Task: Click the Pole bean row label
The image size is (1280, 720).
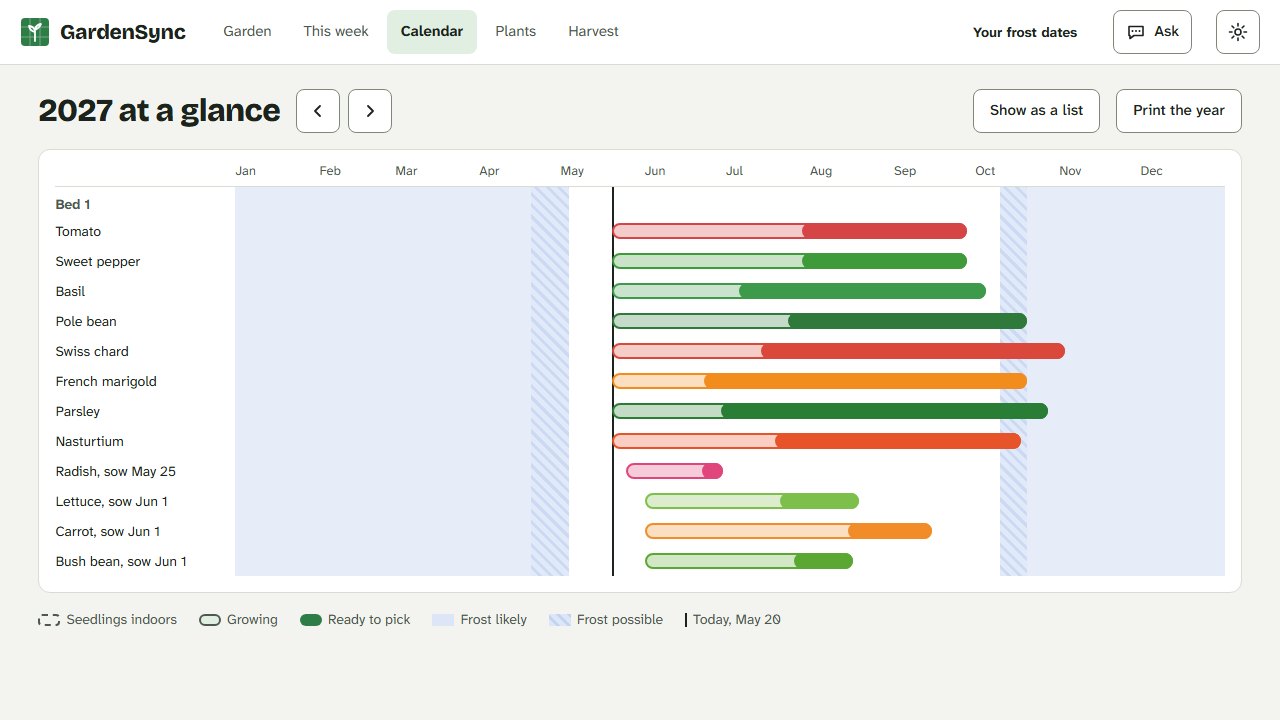Action: [x=86, y=322]
